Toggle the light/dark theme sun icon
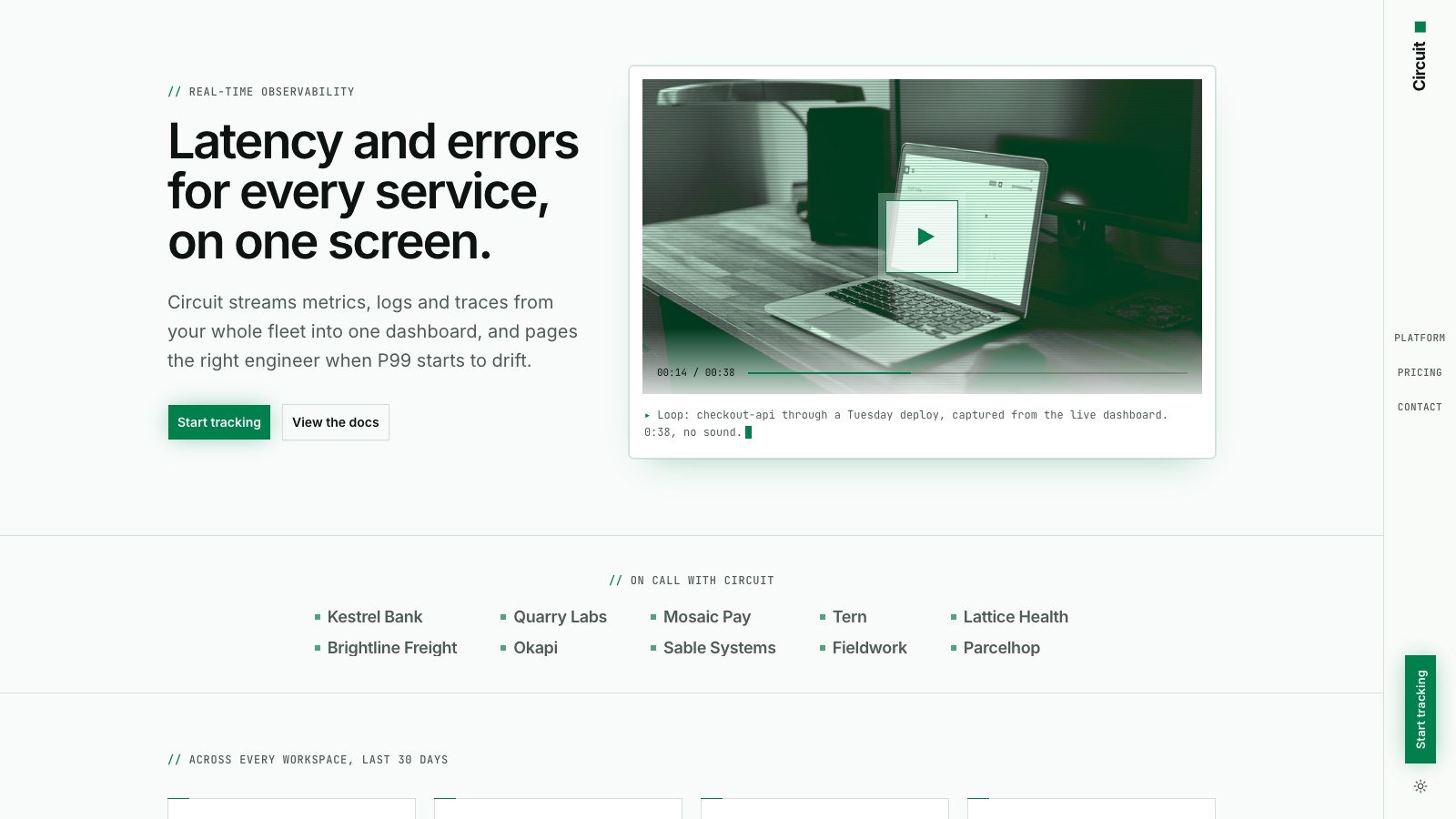The height and width of the screenshot is (819, 1456). pyautogui.click(x=1421, y=786)
